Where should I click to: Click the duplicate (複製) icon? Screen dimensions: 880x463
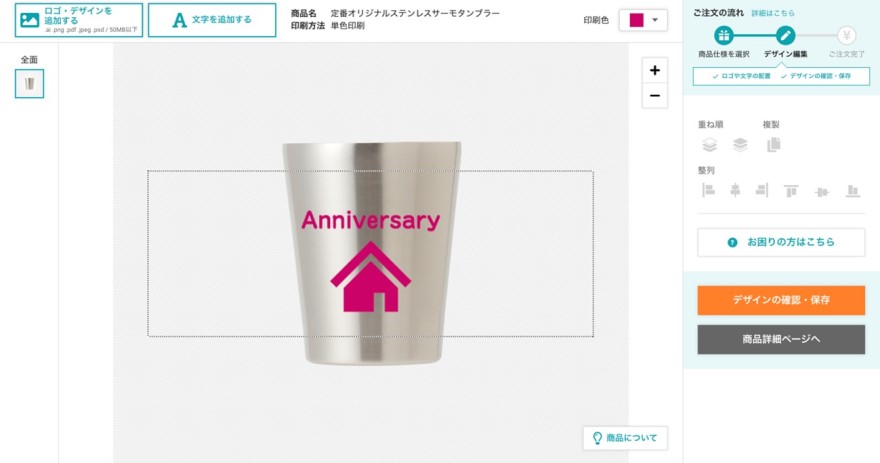773,145
